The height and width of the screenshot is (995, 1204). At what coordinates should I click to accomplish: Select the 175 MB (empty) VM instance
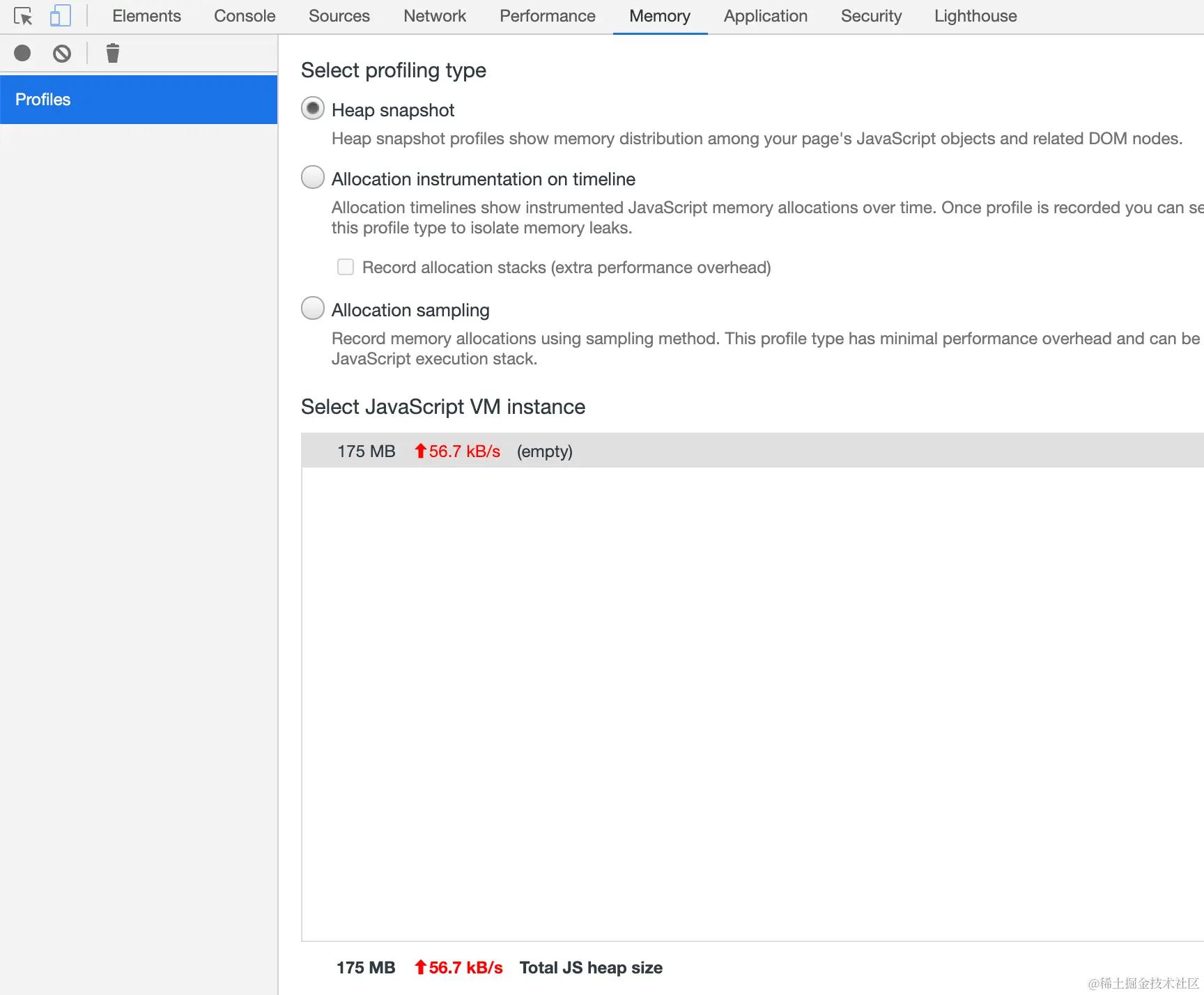coord(543,451)
